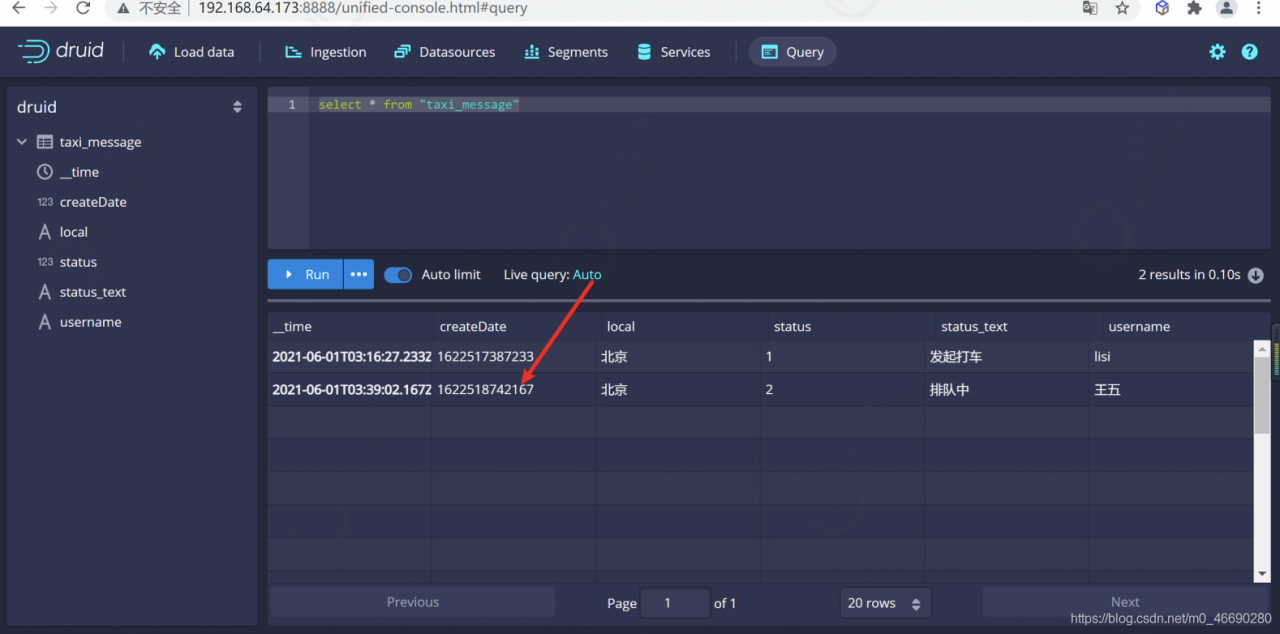This screenshot has width=1280, height=634.
Task: Click the cell value 1622517387233
Action: click(x=485, y=357)
